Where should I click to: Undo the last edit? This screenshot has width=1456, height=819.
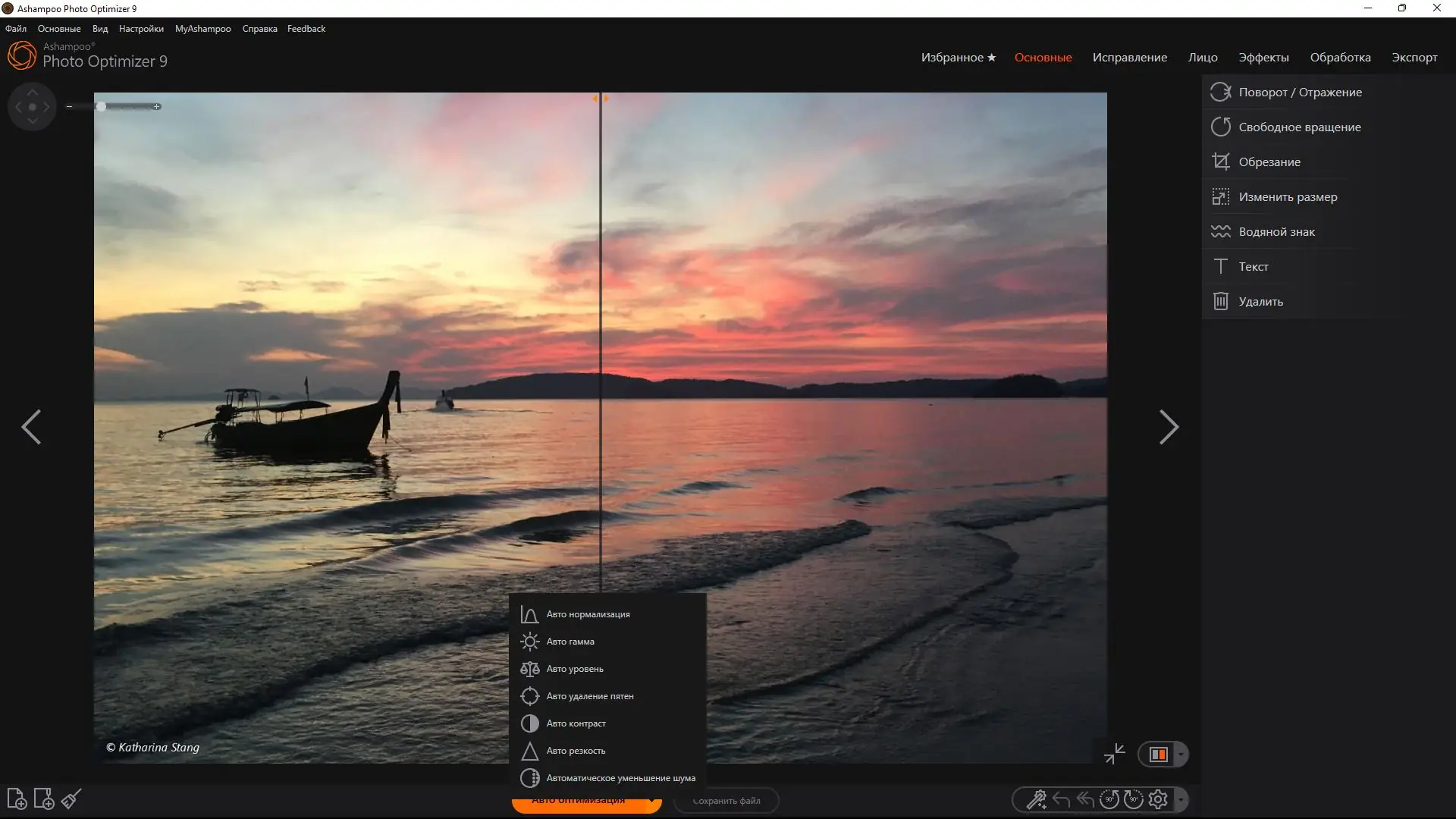[x=1060, y=799]
